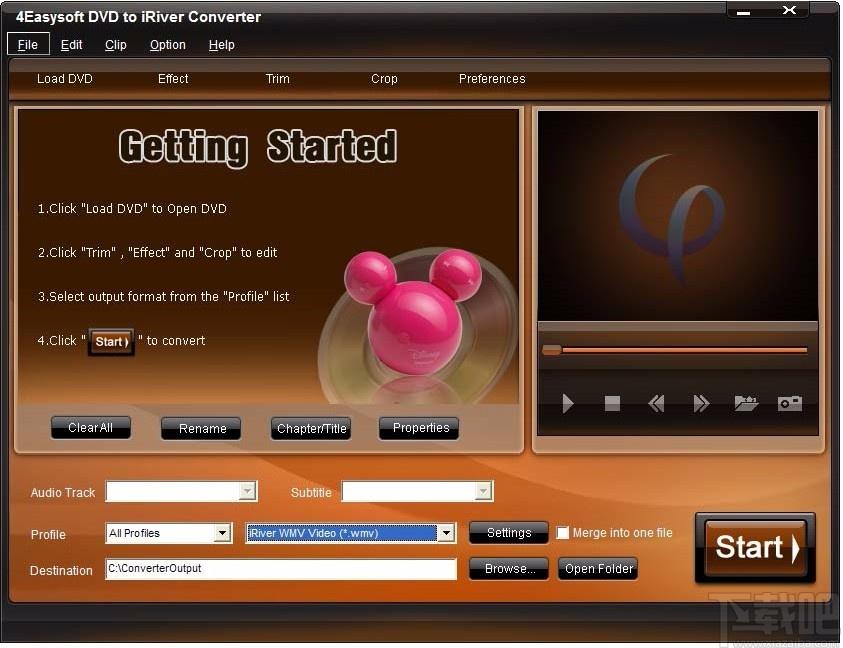Expand the Subtitle dropdown
Viewport: 843px width, 648px height.
(483, 491)
